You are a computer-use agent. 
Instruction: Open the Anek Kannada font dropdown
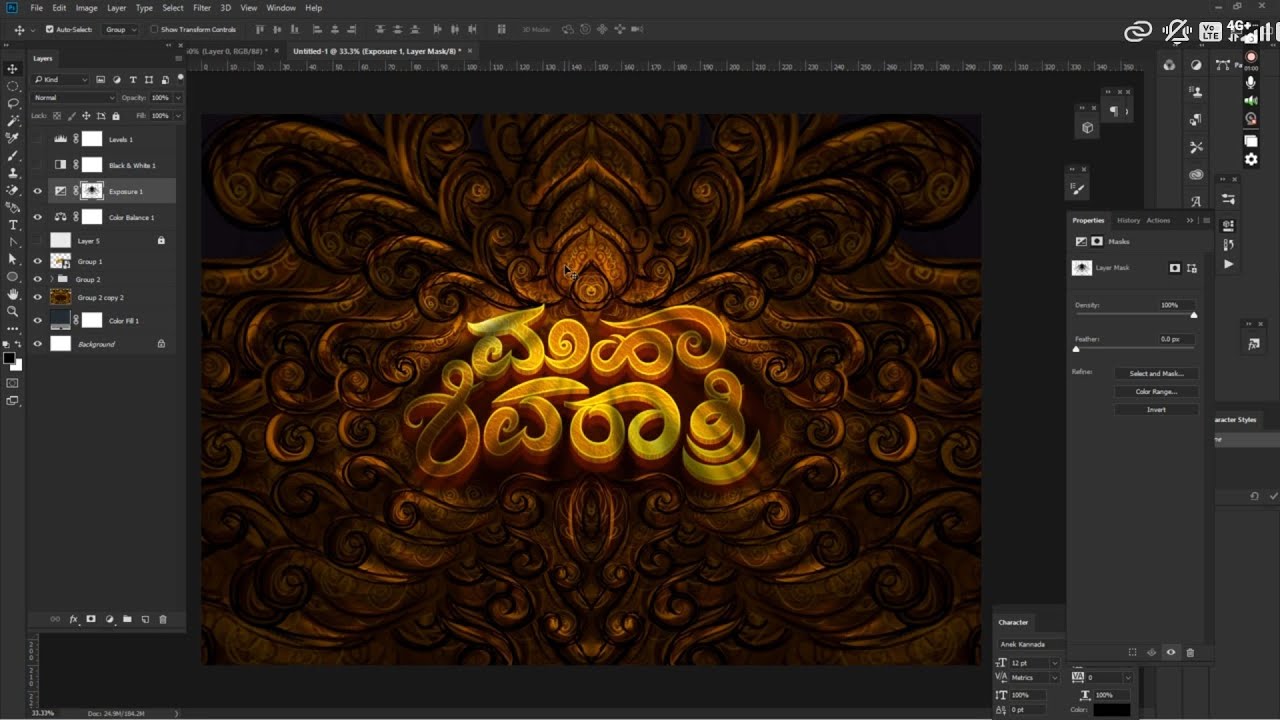pos(1030,644)
